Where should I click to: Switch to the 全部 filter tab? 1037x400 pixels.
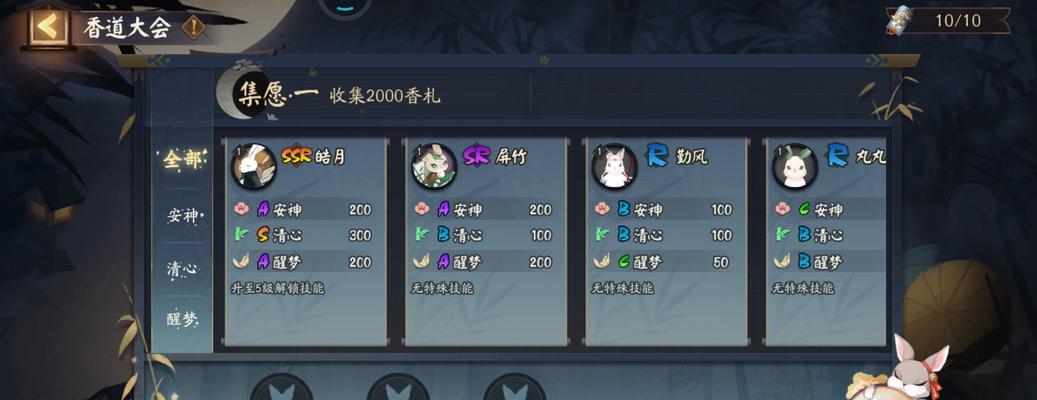coord(183,160)
